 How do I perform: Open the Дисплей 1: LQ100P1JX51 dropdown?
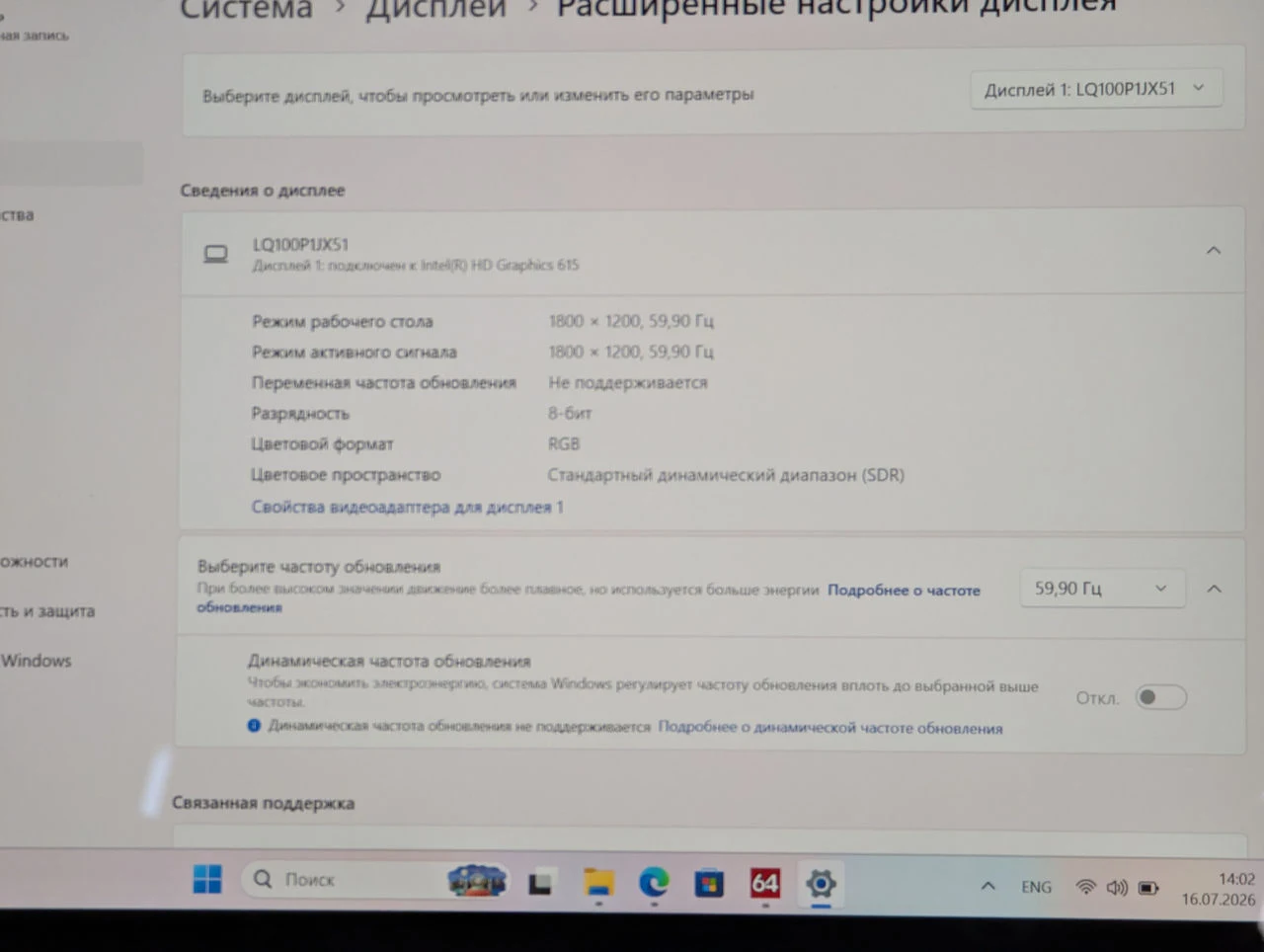pyautogui.click(x=1096, y=89)
